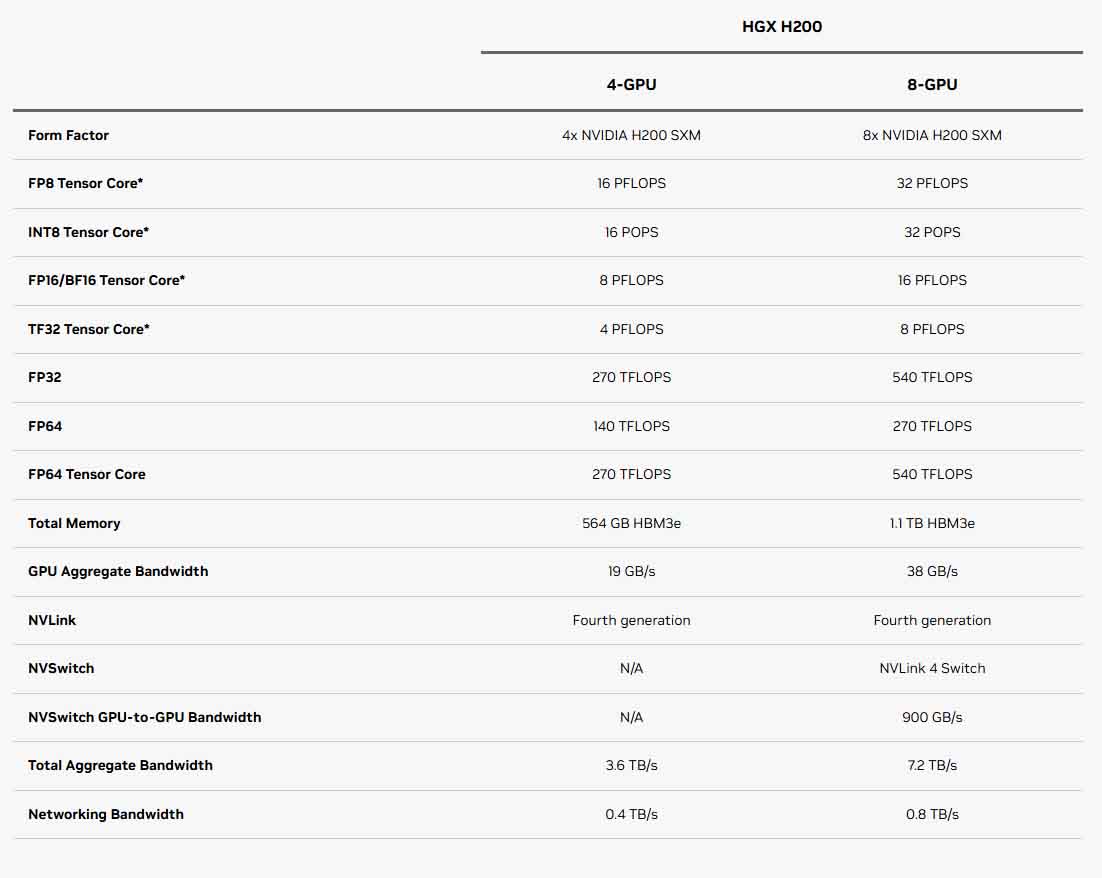Viewport: 1102px width, 878px height.
Task: Click the NVLink row label
Action: [x=52, y=620]
